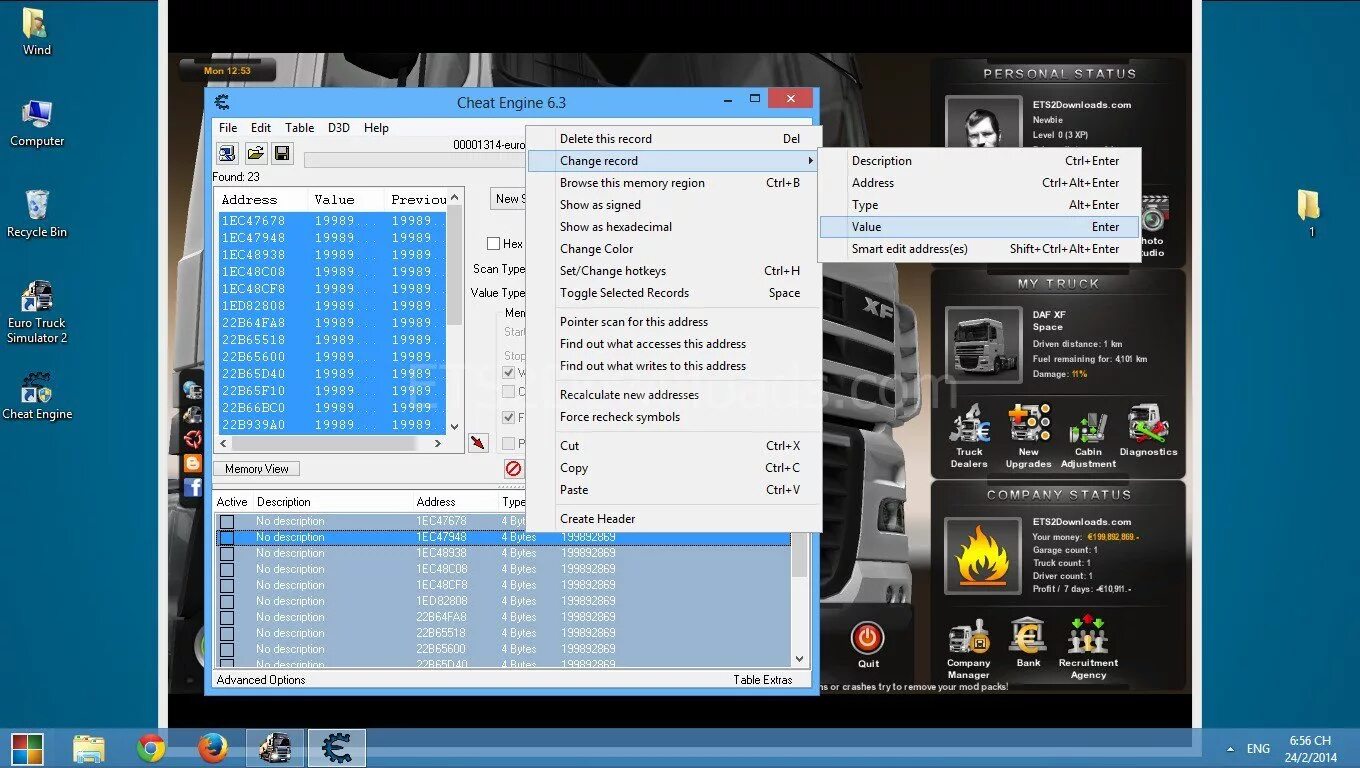Launch Firefox from the taskbar
This screenshot has width=1360, height=768.
213,747
